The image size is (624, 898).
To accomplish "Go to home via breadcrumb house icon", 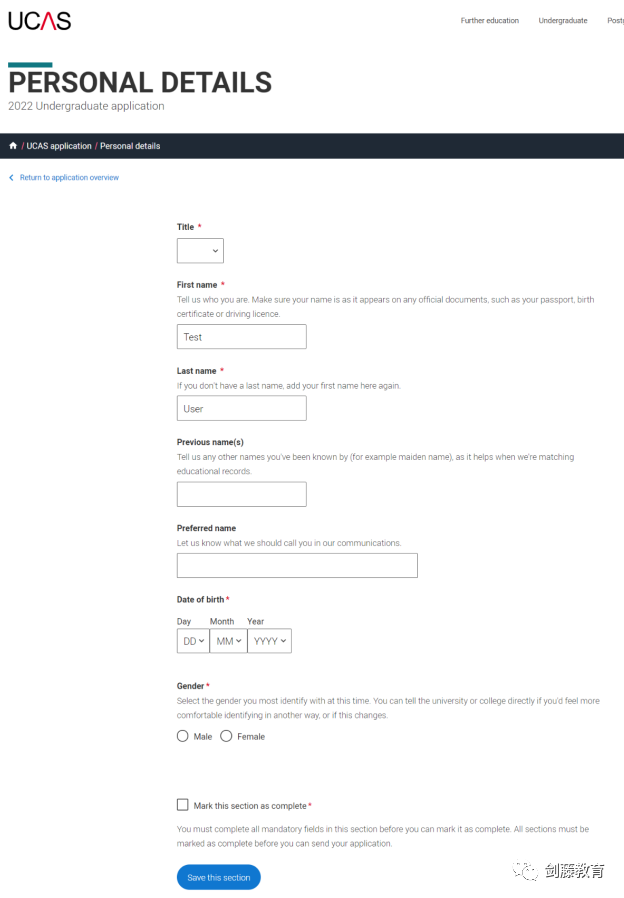I will (13, 145).
